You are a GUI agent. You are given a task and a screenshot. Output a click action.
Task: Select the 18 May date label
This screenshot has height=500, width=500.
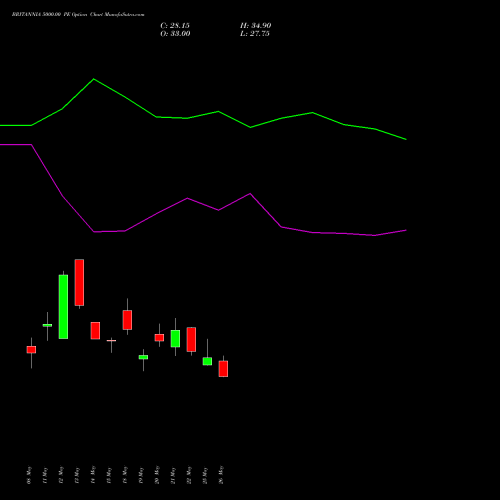pos(125,475)
